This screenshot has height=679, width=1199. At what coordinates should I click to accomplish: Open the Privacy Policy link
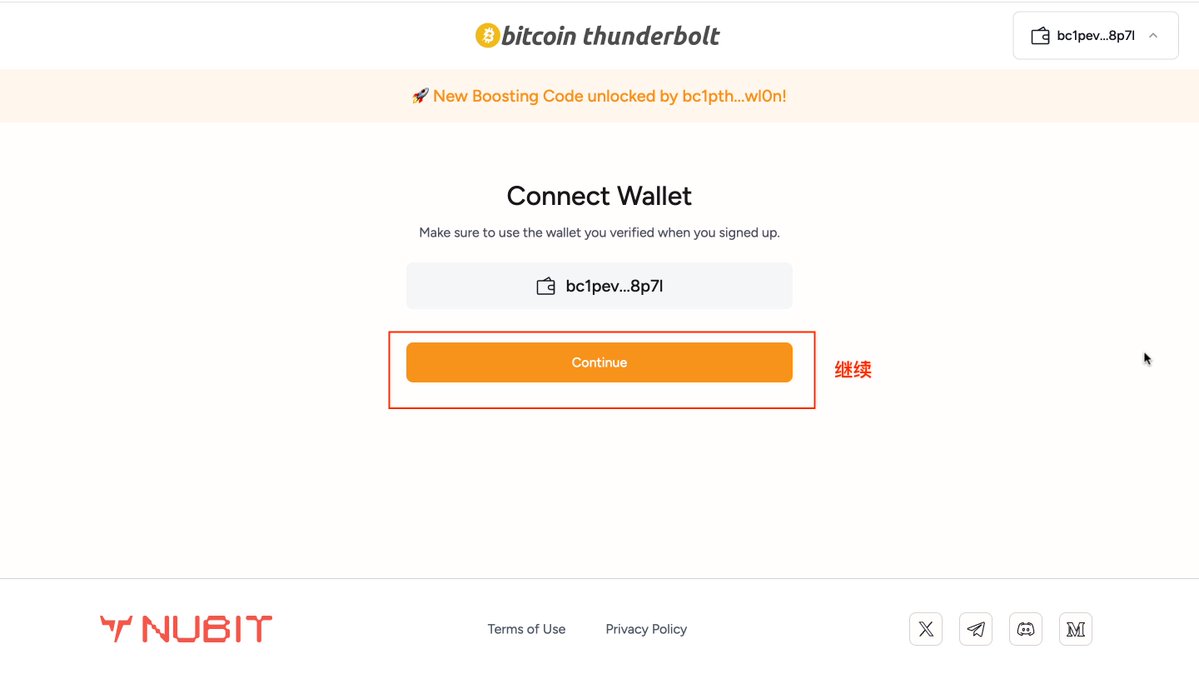pos(646,629)
